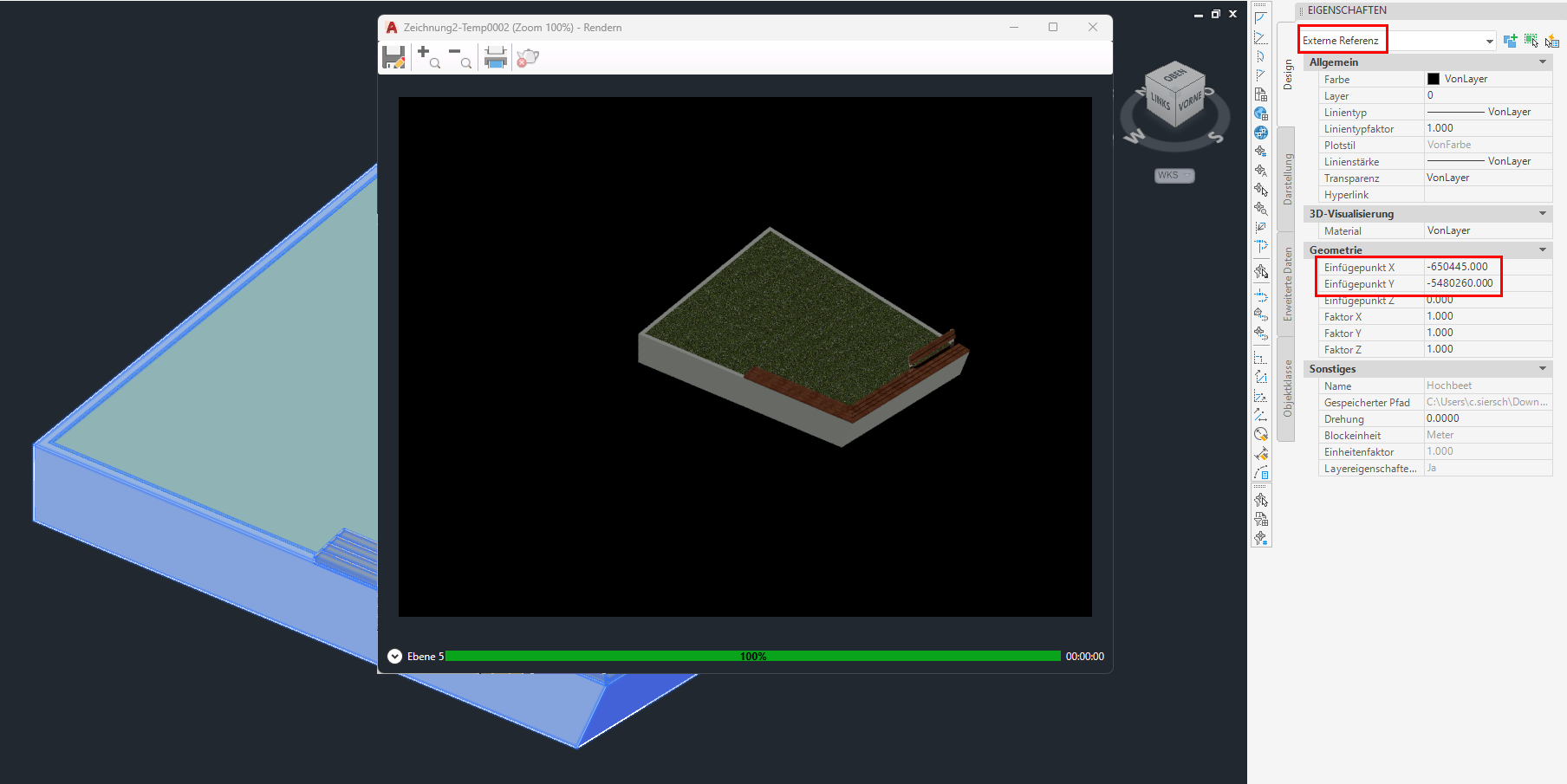Select the Linienstärke VonLayer value
Image resolution: width=1567 pixels, height=784 pixels.
[1488, 161]
